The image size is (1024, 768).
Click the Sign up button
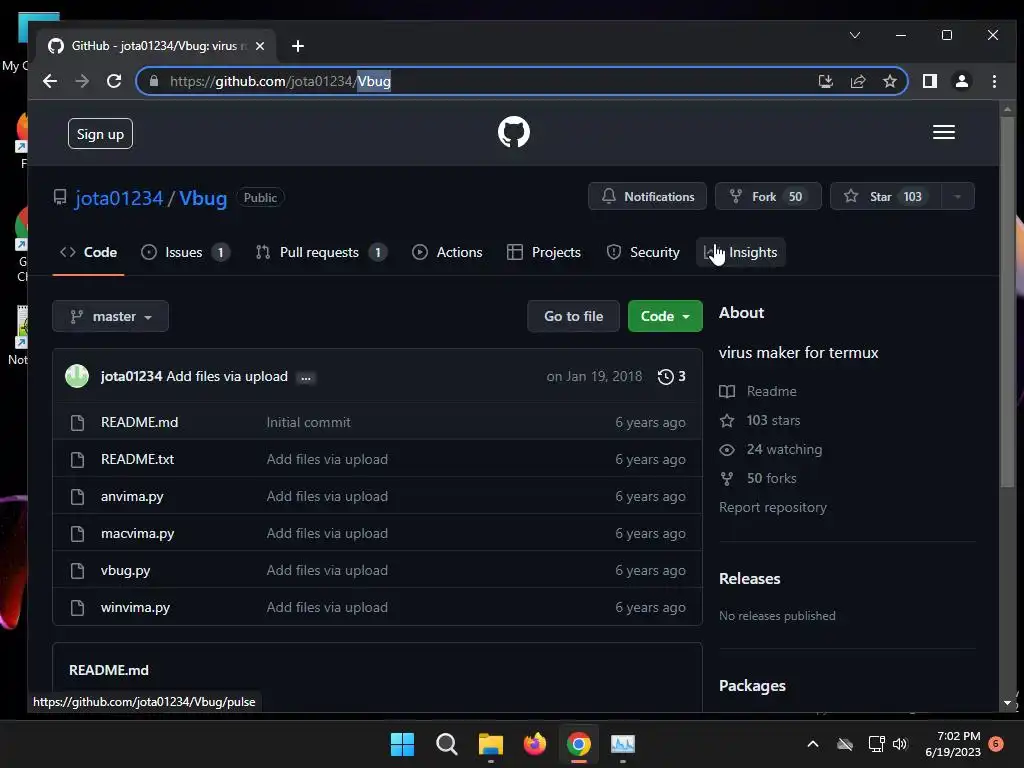(x=100, y=134)
